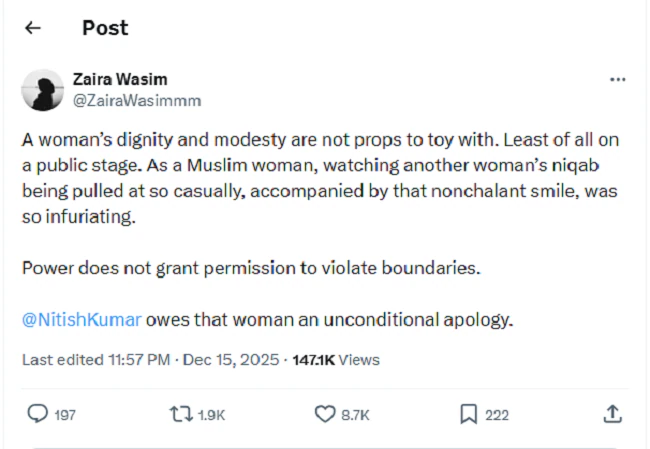The height and width of the screenshot is (449, 650).
Task: Share the post via the upload icon
Action: [613, 413]
